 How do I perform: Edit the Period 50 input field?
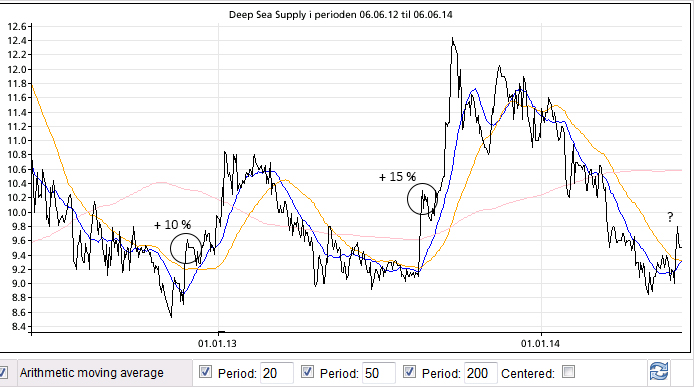point(379,373)
